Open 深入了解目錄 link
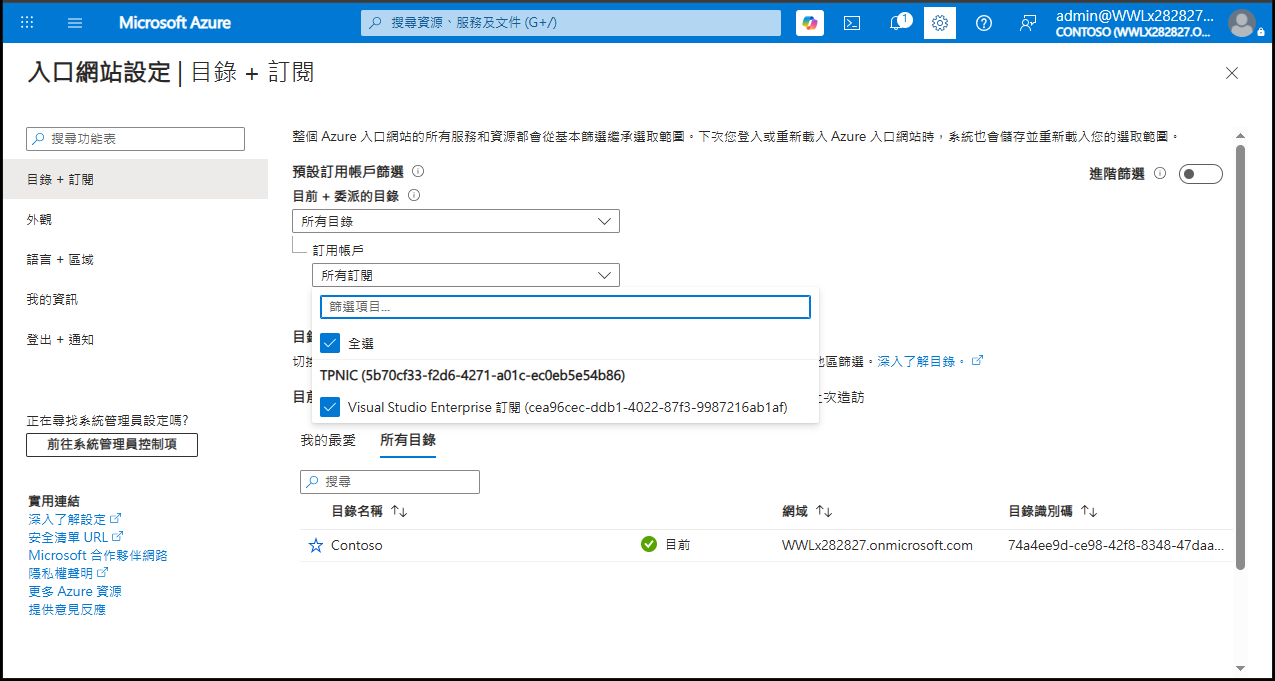The image size is (1275, 681). click(930, 360)
